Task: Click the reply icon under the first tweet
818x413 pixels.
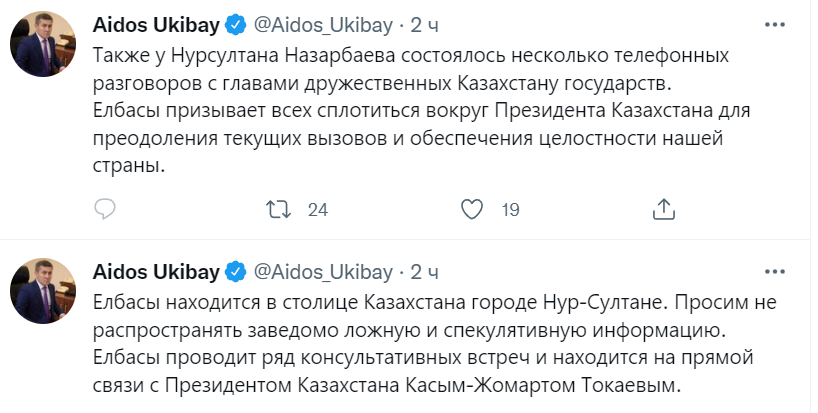Action: coord(107,209)
